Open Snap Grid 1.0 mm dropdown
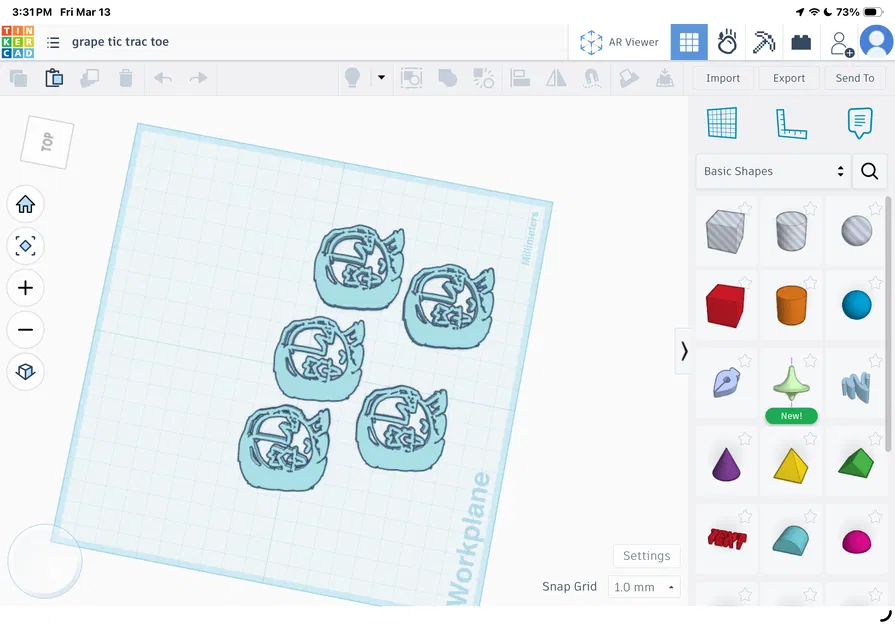 (x=644, y=587)
